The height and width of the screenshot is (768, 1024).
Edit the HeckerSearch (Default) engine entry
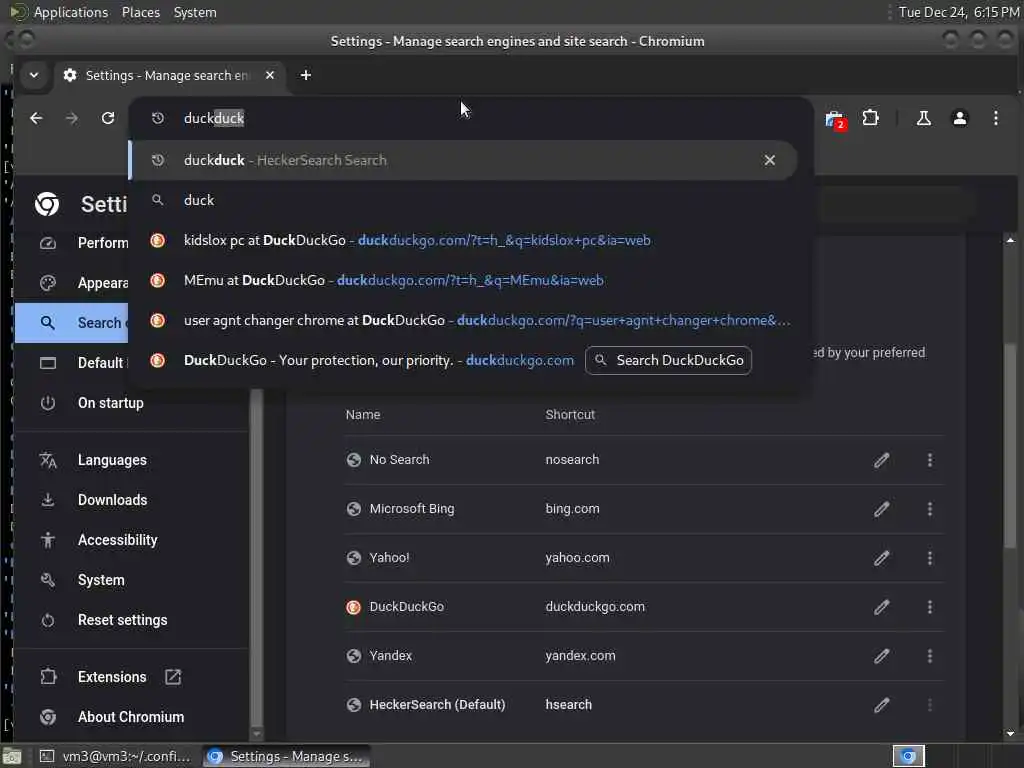tap(882, 705)
